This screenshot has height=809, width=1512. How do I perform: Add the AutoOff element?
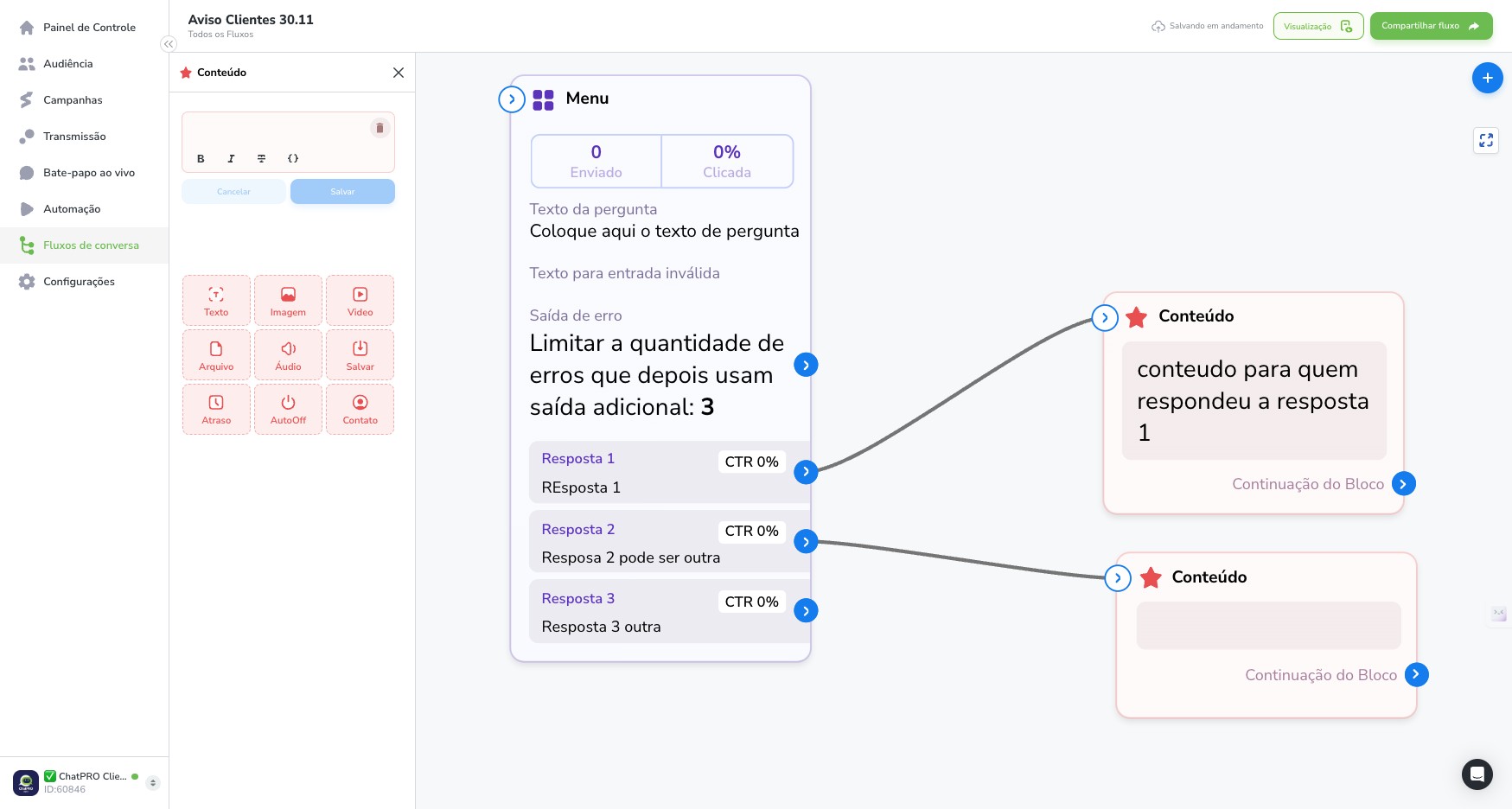288,409
